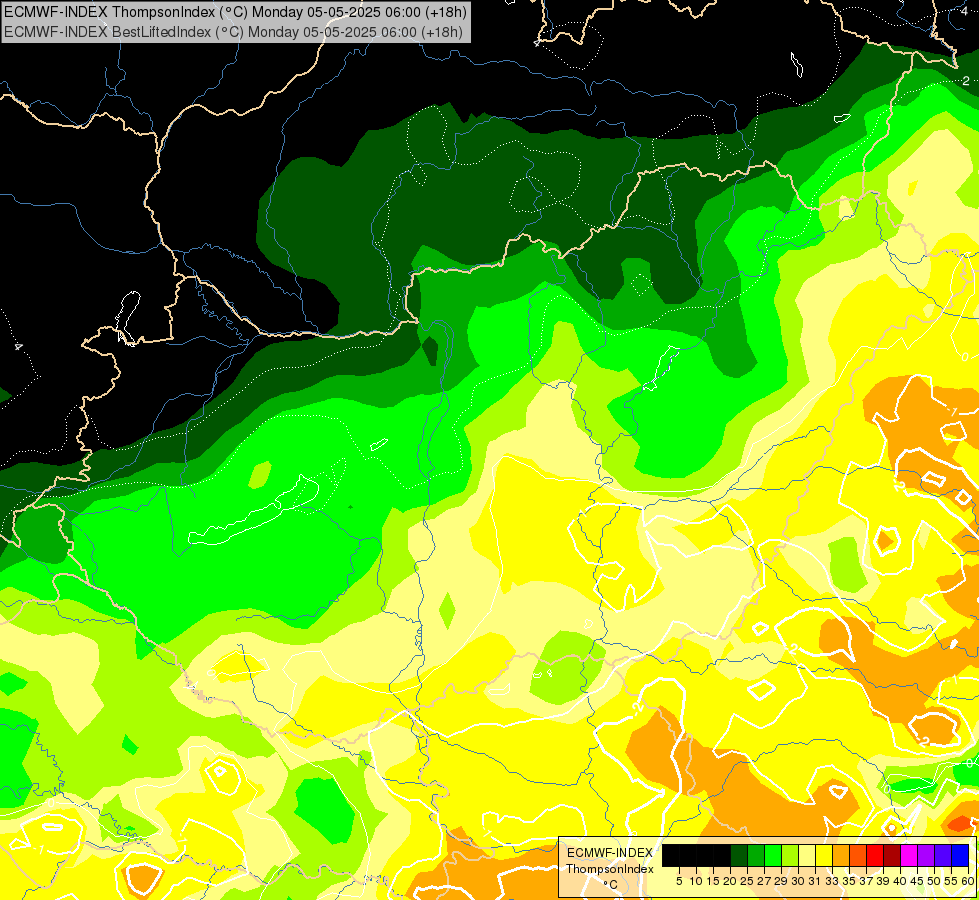Click the magenta 40–45 legend swatch
The image size is (979, 900).
[908, 856]
